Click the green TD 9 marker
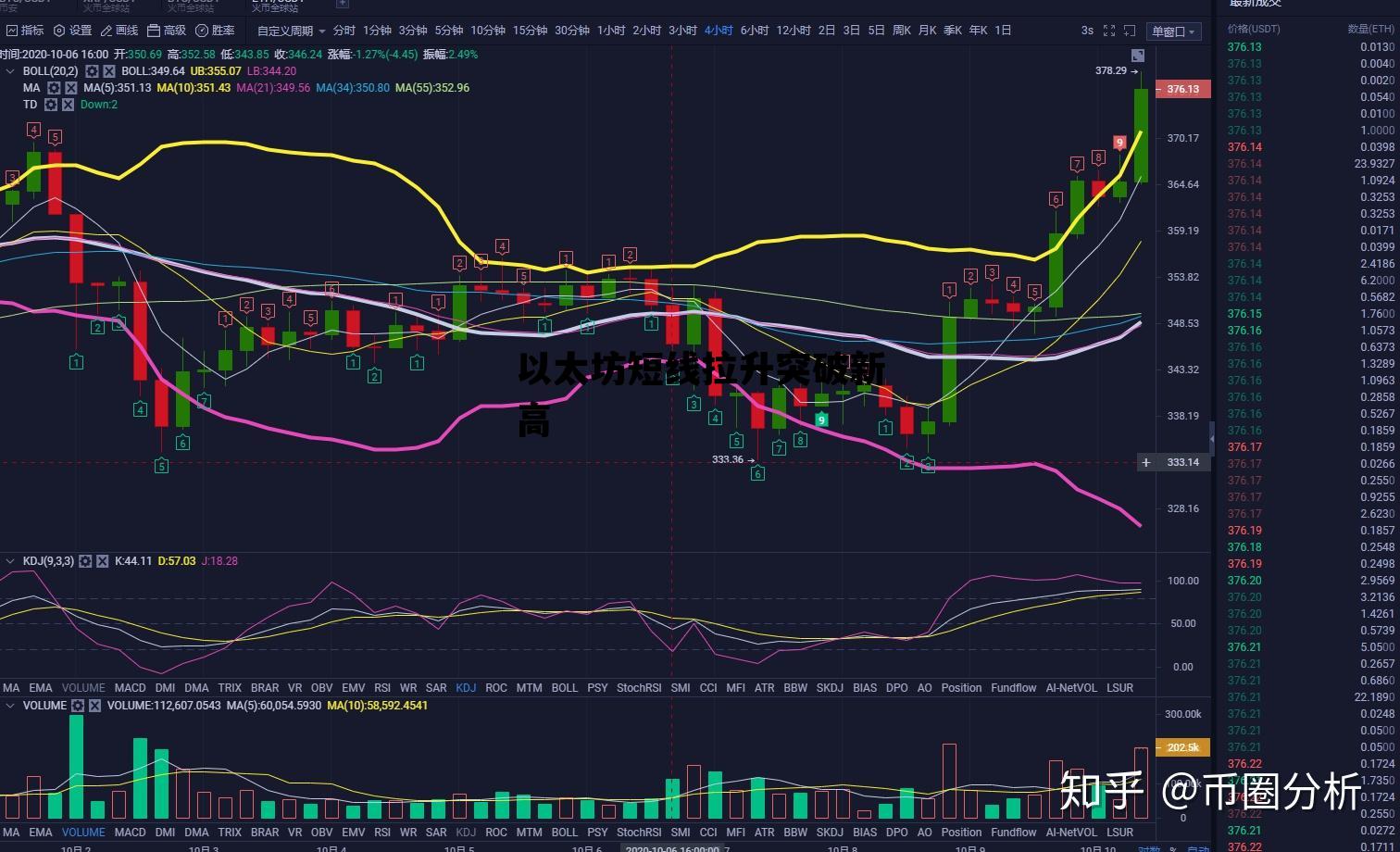Image resolution: width=1400 pixels, height=852 pixels. tap(821, 420)
